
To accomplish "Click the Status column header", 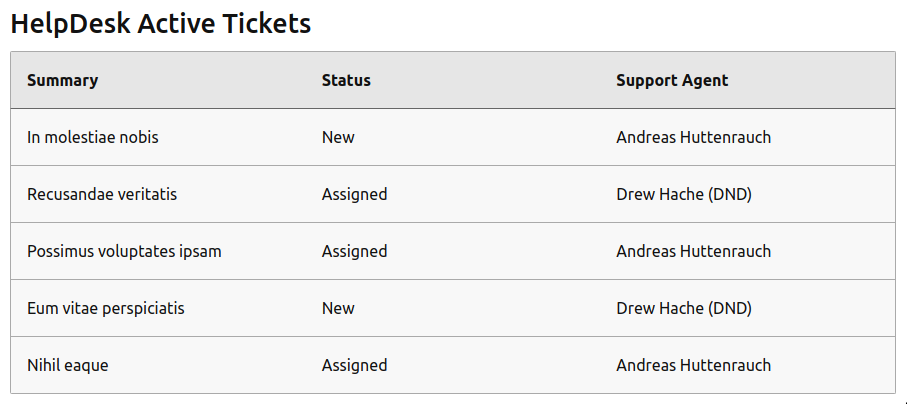I will pos(346,80).
